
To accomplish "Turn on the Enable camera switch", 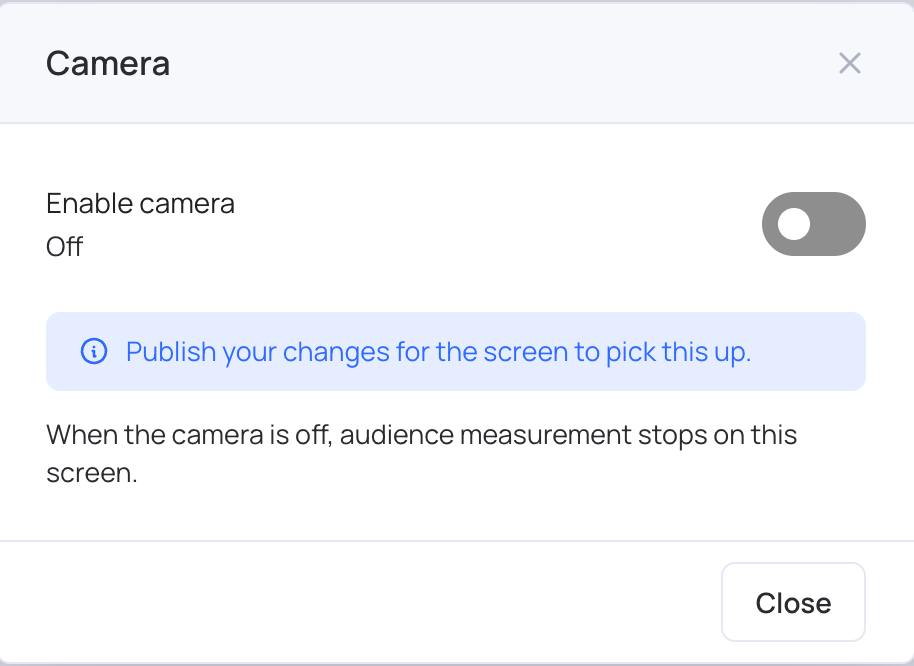I will click(x=813, y=224).
